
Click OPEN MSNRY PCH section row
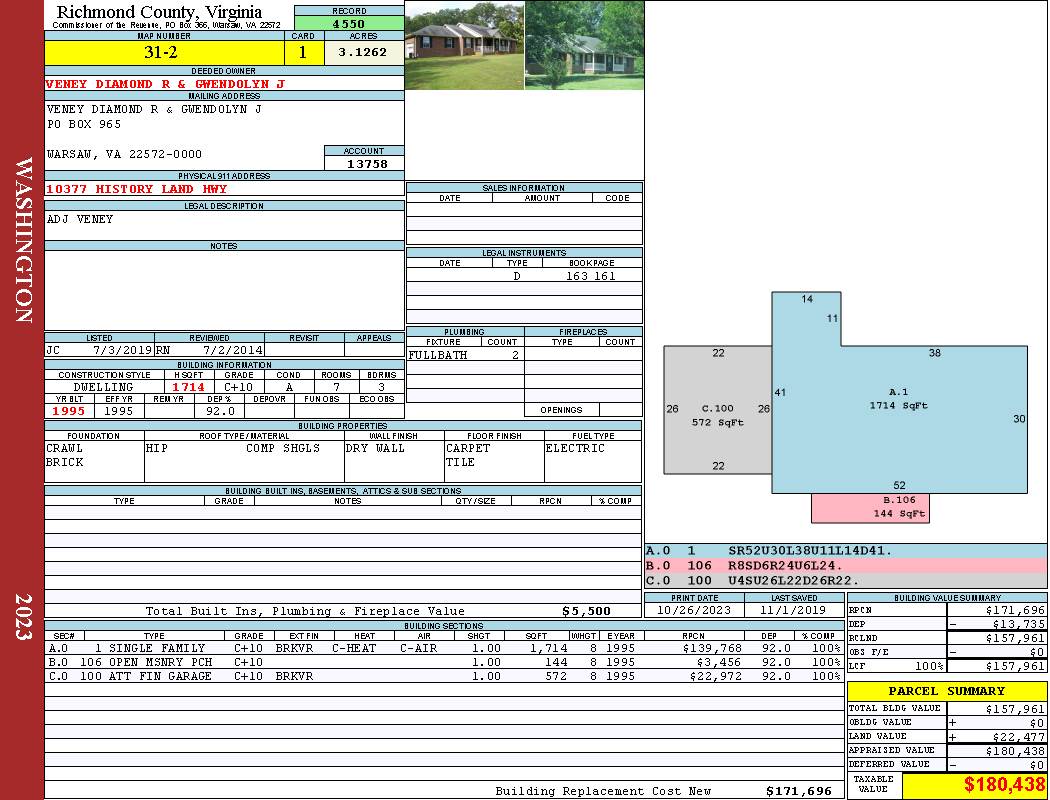click(x=443, y=663)
